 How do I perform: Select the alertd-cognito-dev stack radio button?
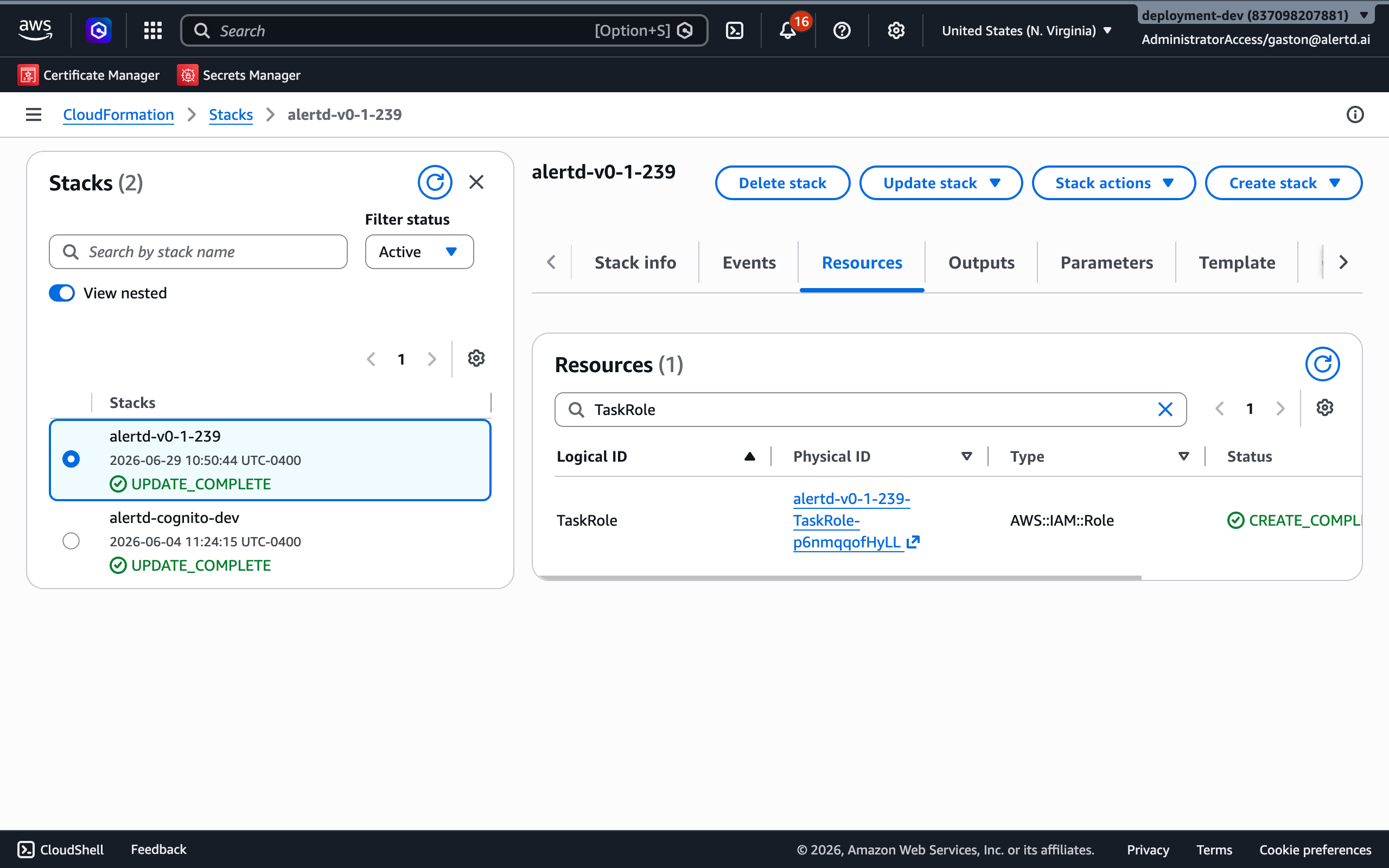coord(71,541)
